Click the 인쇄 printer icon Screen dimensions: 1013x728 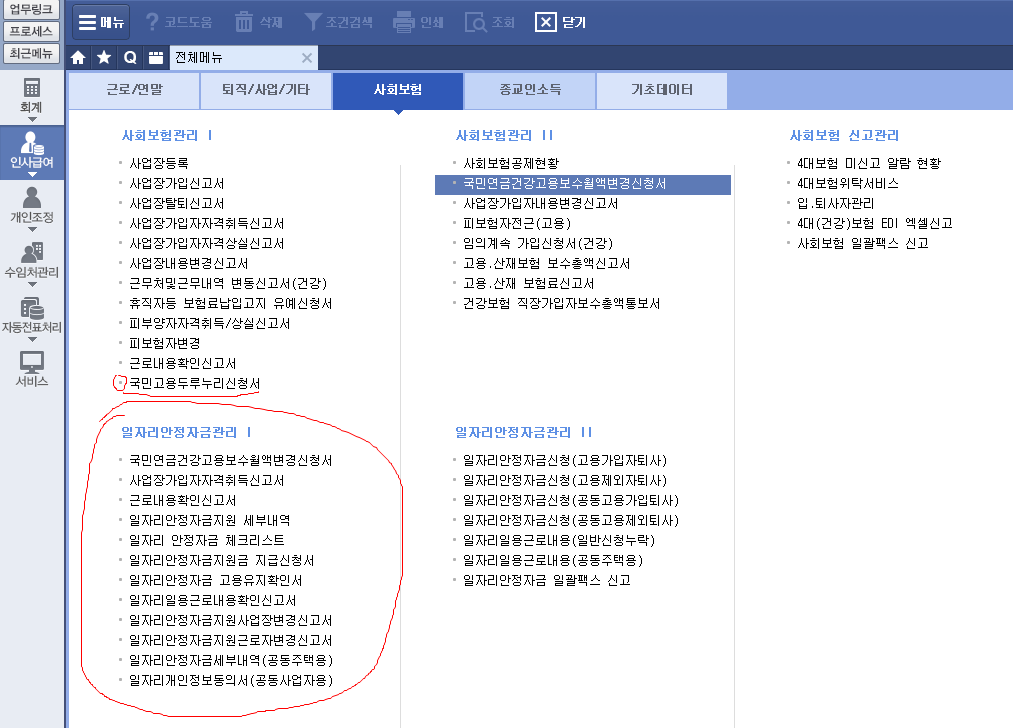(x=404, y=22)
